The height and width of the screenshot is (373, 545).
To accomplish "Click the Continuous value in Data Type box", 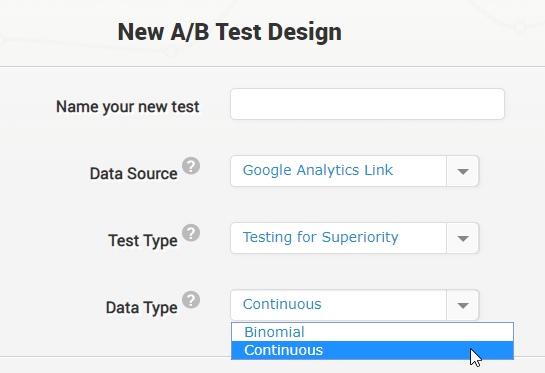I will (x=282, y=304).
